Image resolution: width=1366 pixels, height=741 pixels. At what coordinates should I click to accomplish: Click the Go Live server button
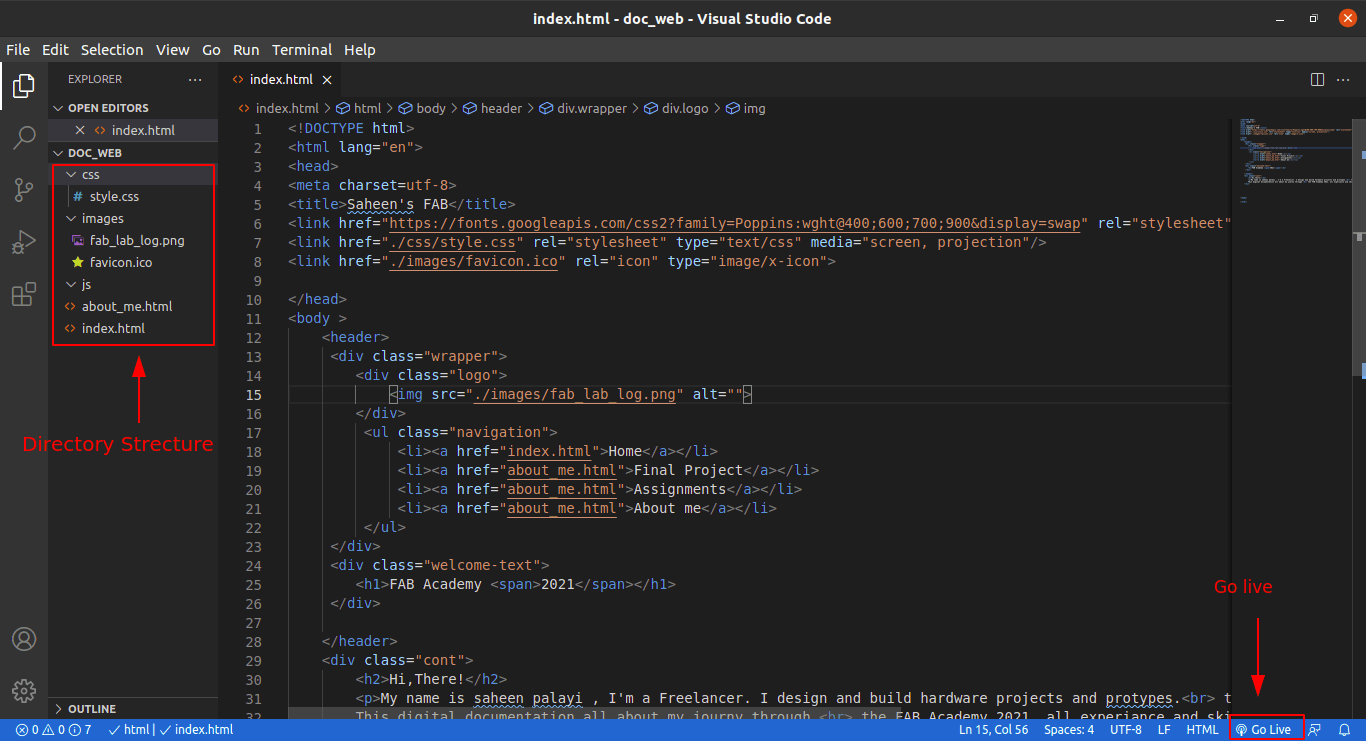click(x=1264, y=730)
